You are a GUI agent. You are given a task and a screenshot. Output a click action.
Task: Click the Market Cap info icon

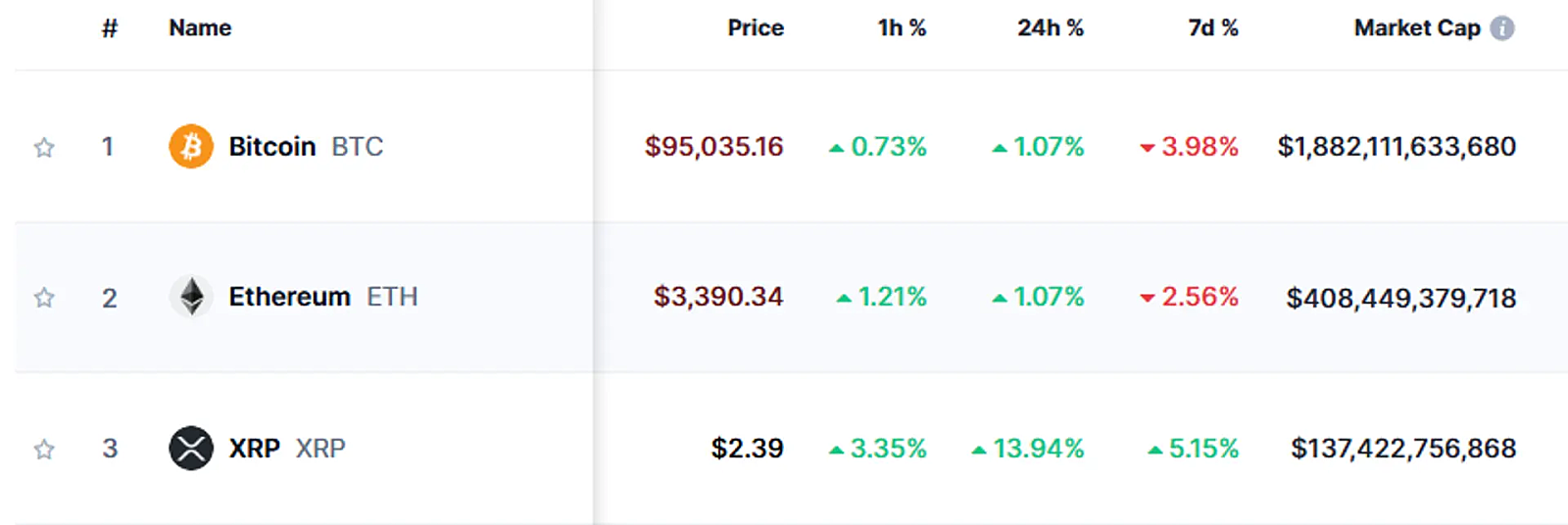[x=1502, y=28]
